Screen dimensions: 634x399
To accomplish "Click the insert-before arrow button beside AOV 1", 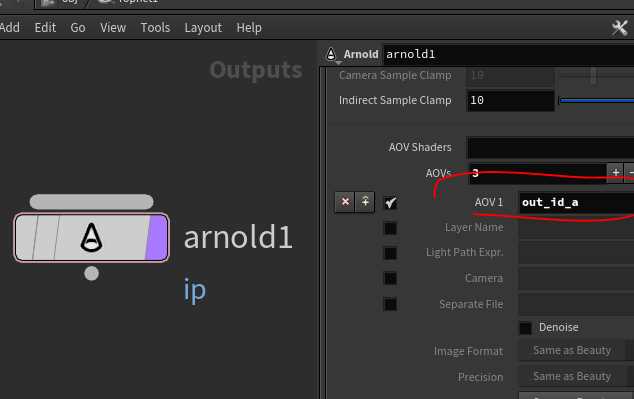I will point(365,202).
